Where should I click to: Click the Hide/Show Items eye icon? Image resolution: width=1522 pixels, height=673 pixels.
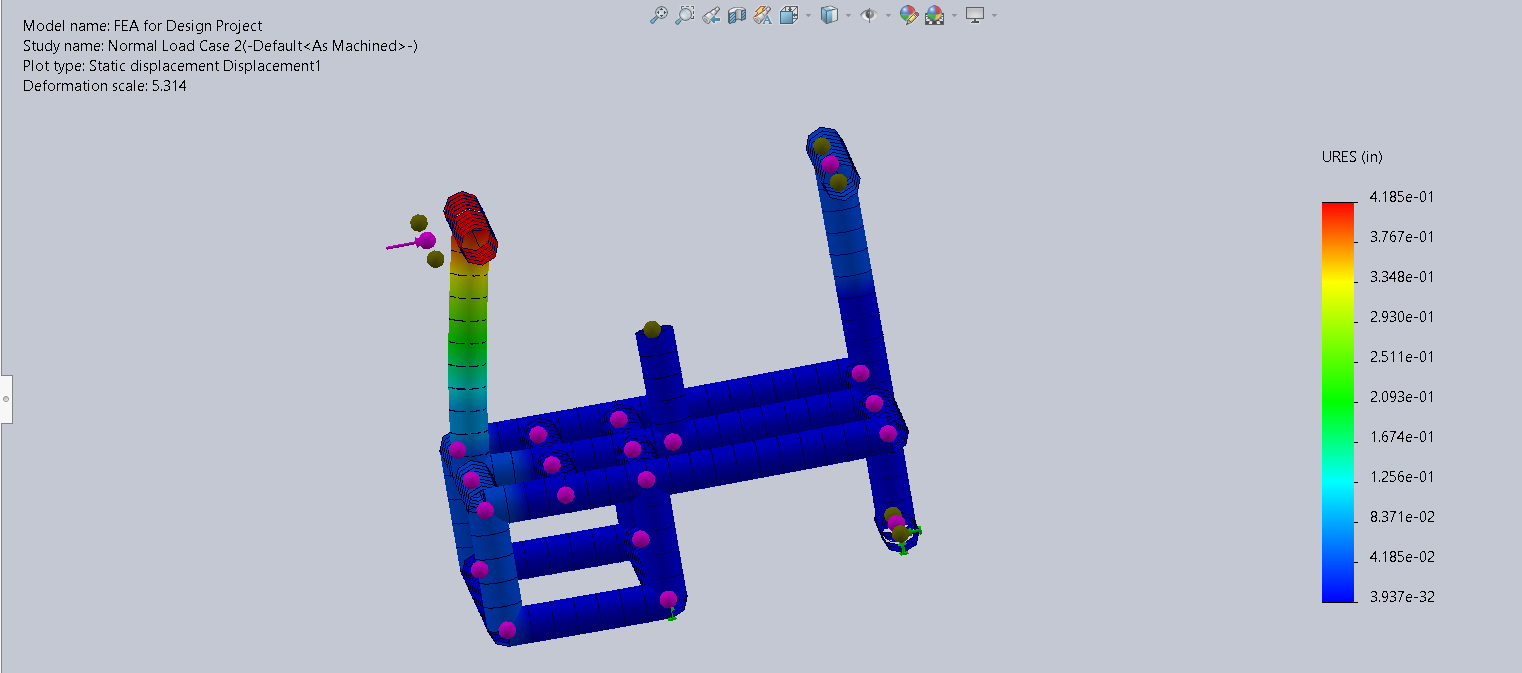pyautogui.click(x=869, y=15)
